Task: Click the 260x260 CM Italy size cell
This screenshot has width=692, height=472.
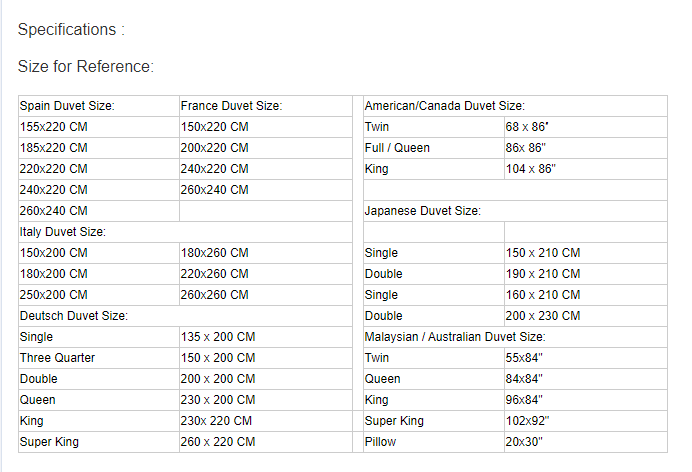Action: pyautogui.click(x=215, y=295)
